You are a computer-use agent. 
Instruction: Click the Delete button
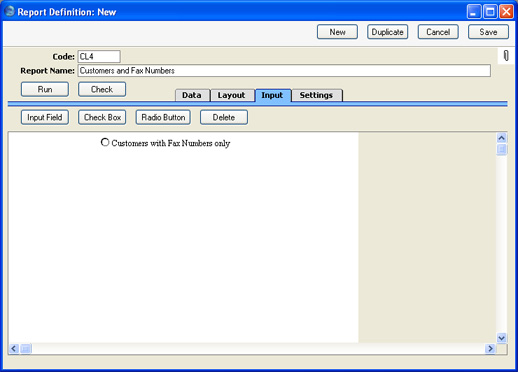tap(224, 117)
